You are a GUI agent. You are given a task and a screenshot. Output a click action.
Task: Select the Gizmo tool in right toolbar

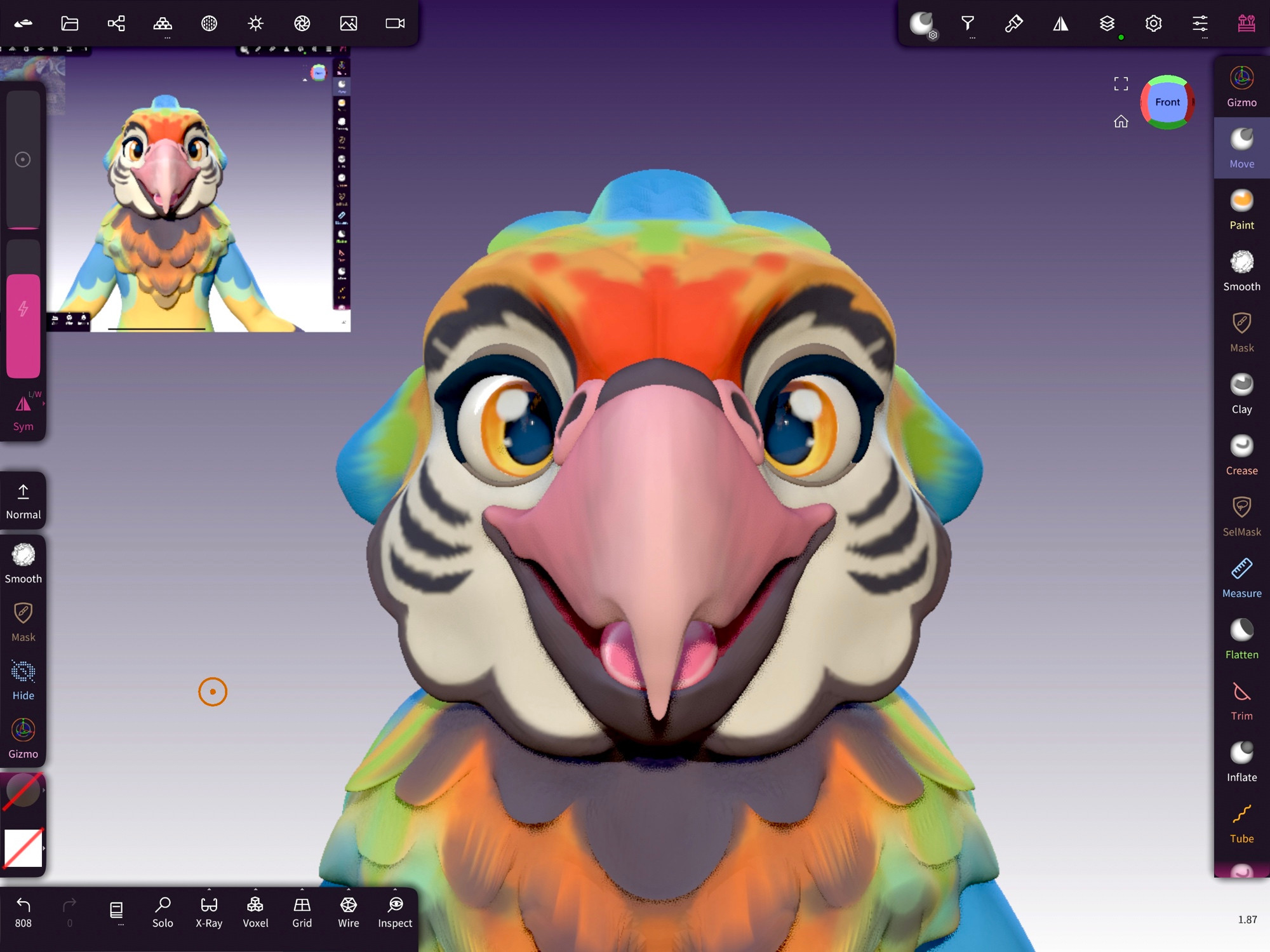1241,87
